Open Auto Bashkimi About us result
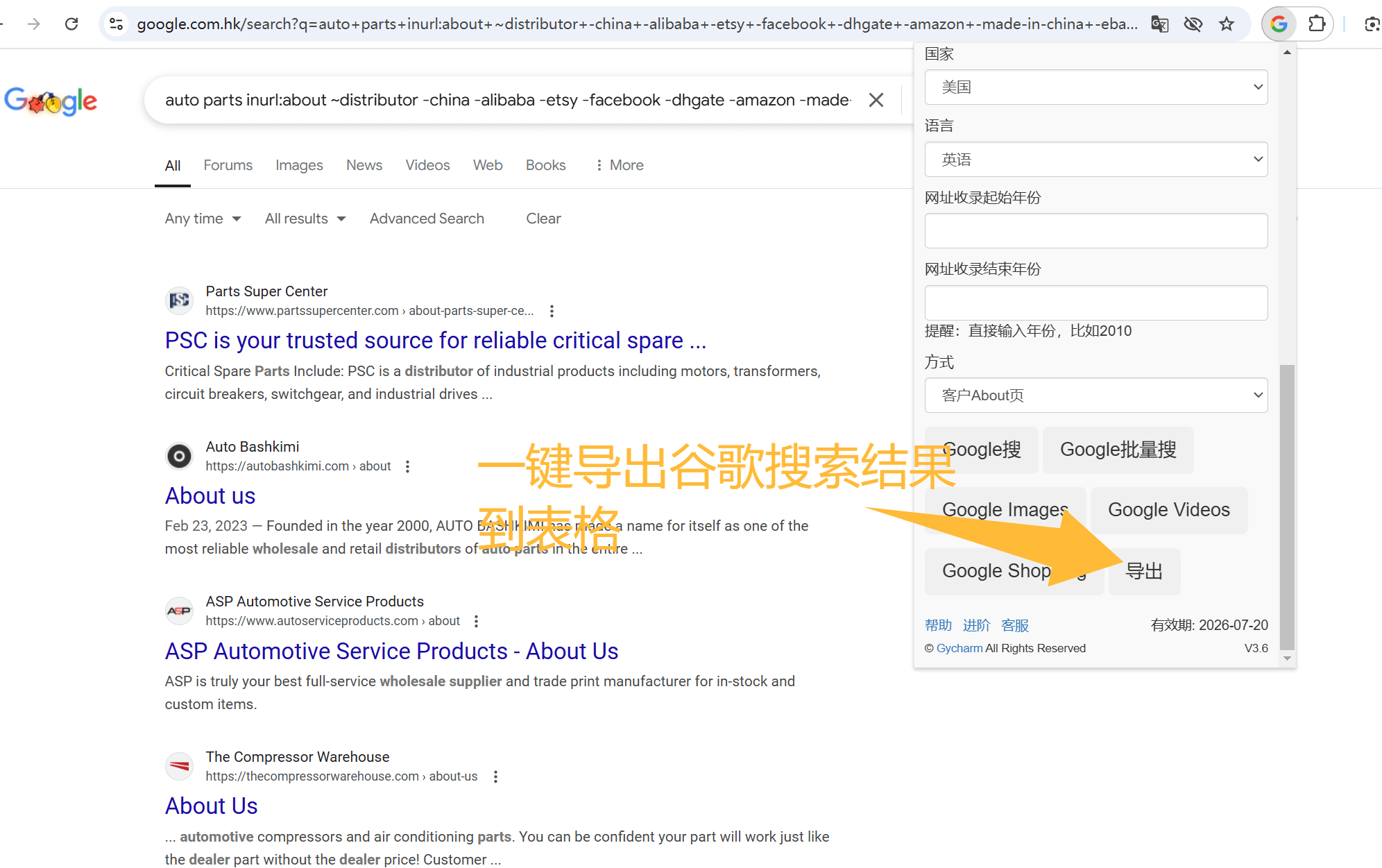This screenshot has height=868, width=1382. 210,496
